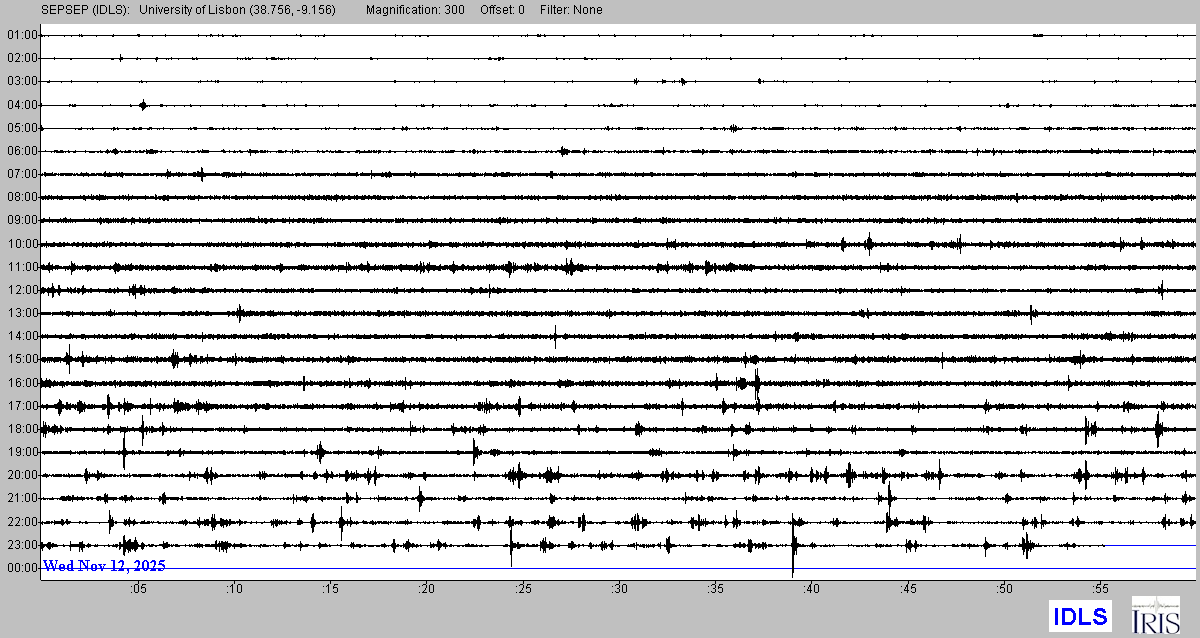Select the 10:00 hour trace label
Screen dimensions: 1200x638
click(22, 244)
